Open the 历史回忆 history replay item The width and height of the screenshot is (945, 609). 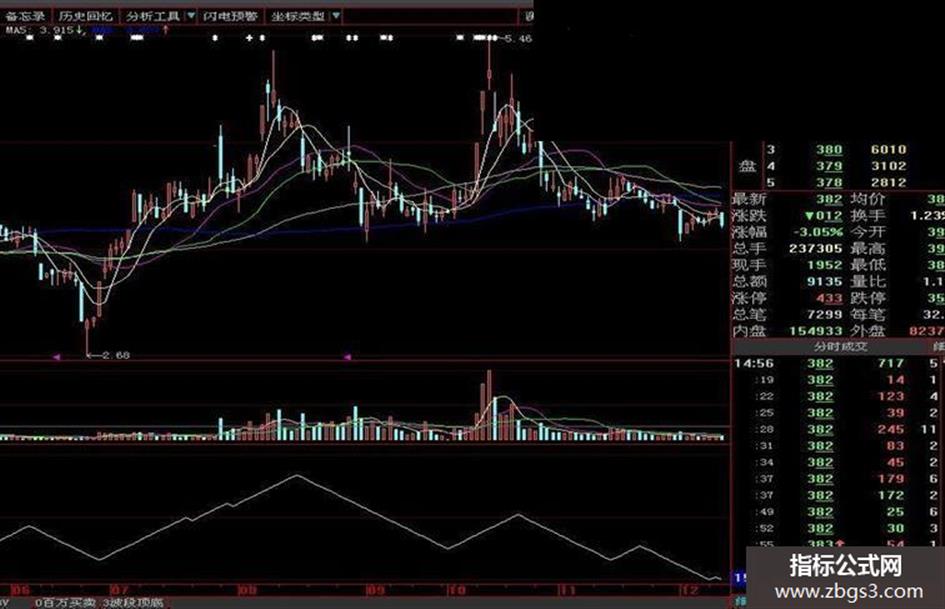coord(86,16)
